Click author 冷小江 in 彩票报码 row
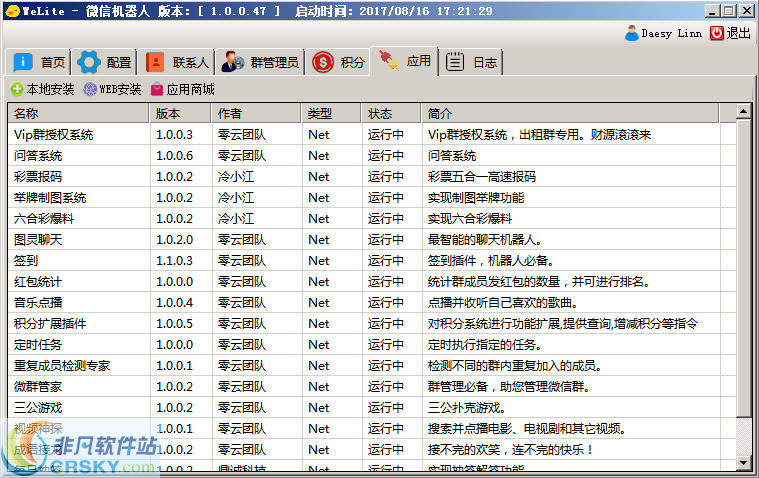 pyautogui.click(x=236, y=177)
